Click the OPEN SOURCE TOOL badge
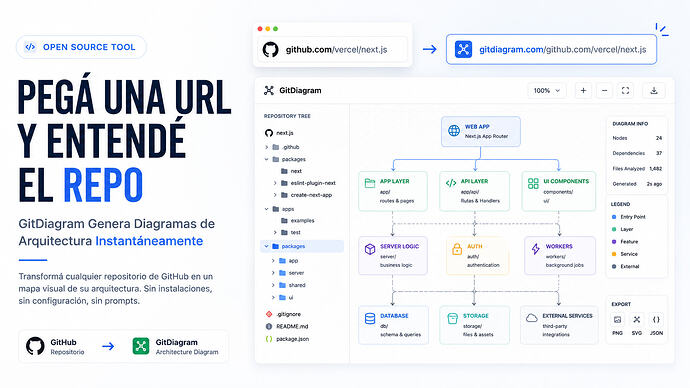 (x=81, y=47)
